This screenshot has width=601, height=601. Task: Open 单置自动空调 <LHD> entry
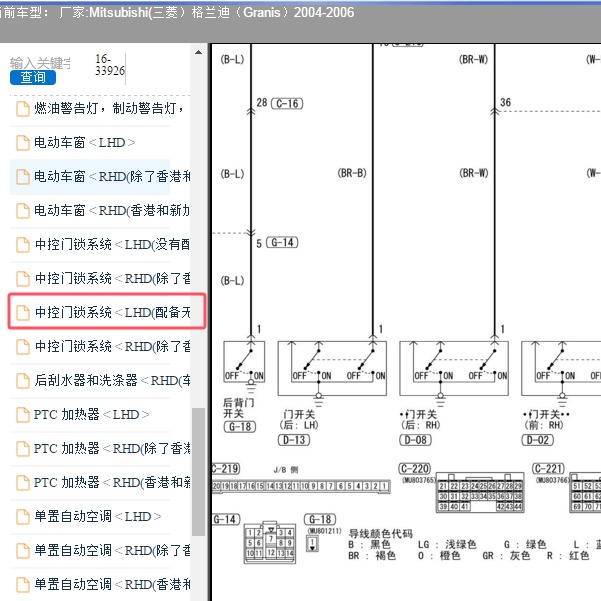(97, 516)
